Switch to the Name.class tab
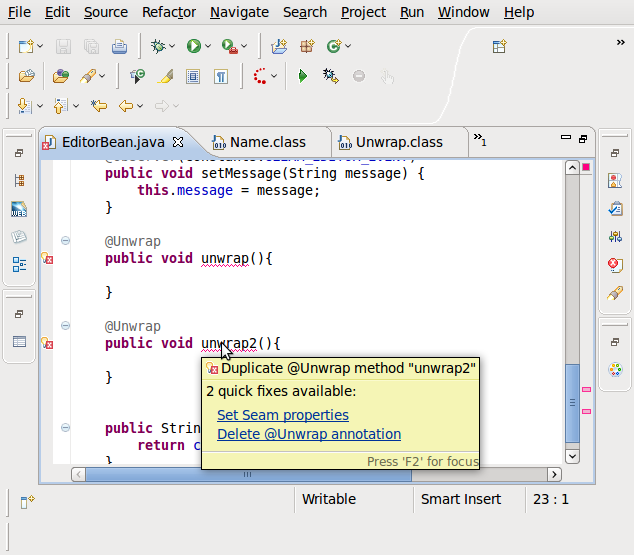The image size is (634, 555). (266, 142)
